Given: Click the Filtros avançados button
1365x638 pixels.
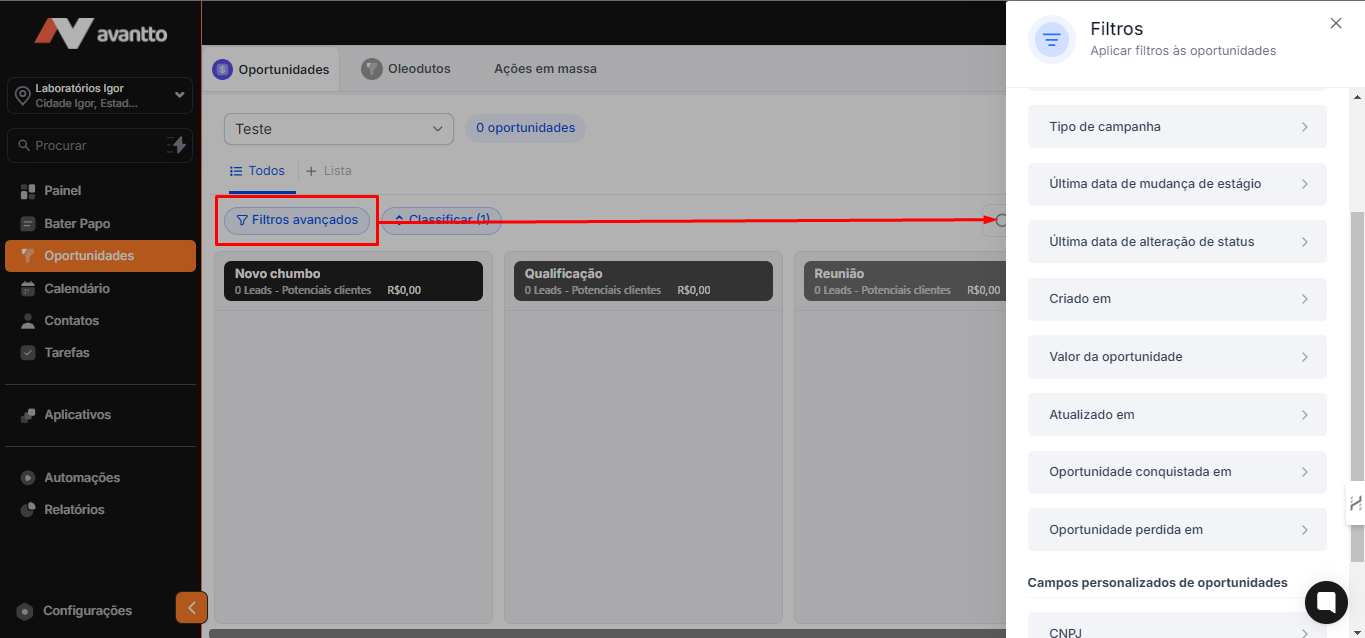Looking at the screenshot, I should [x=297, y=220].
